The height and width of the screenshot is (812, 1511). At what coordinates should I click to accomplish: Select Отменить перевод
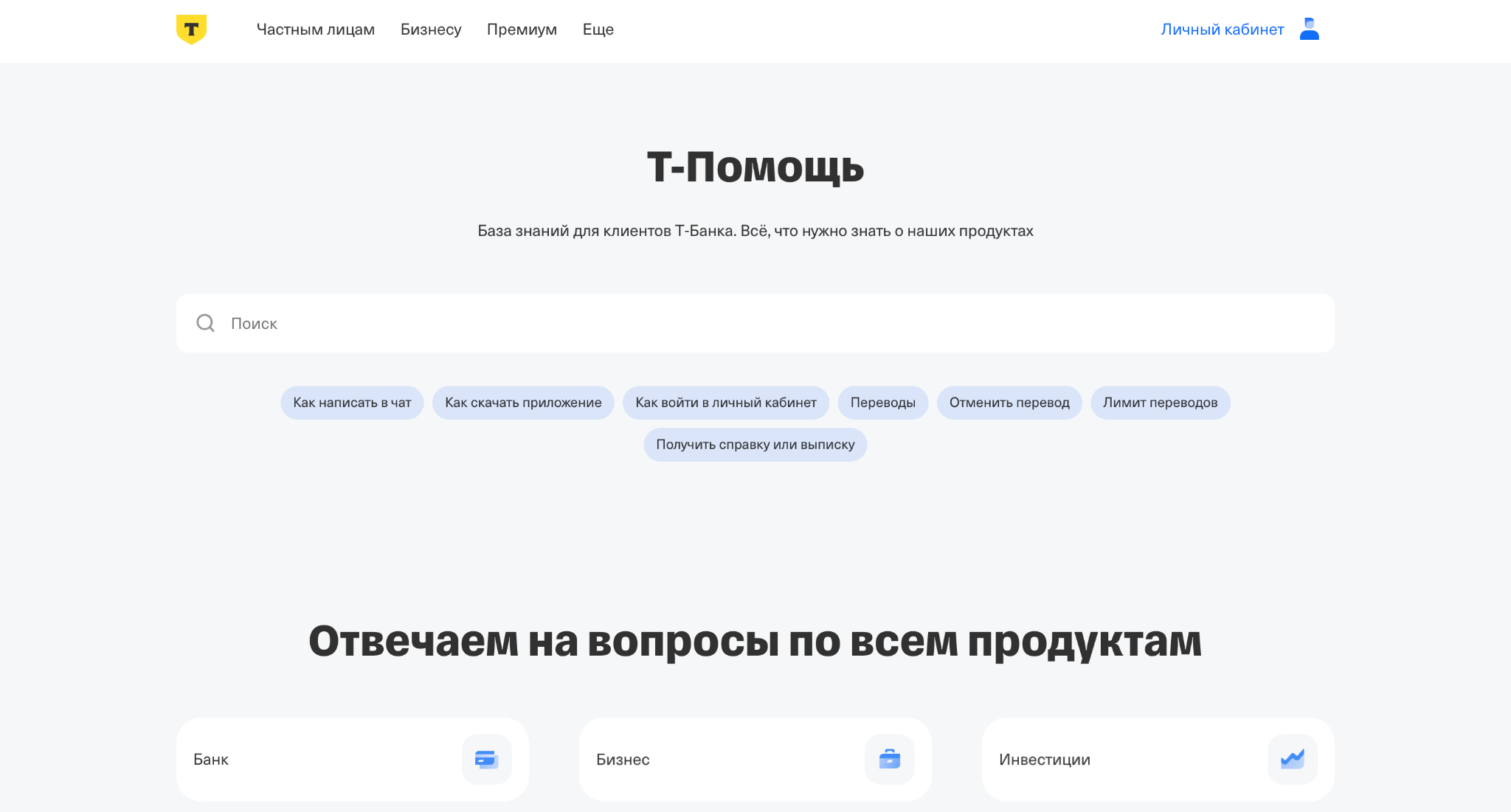(x=1009, y=403)
